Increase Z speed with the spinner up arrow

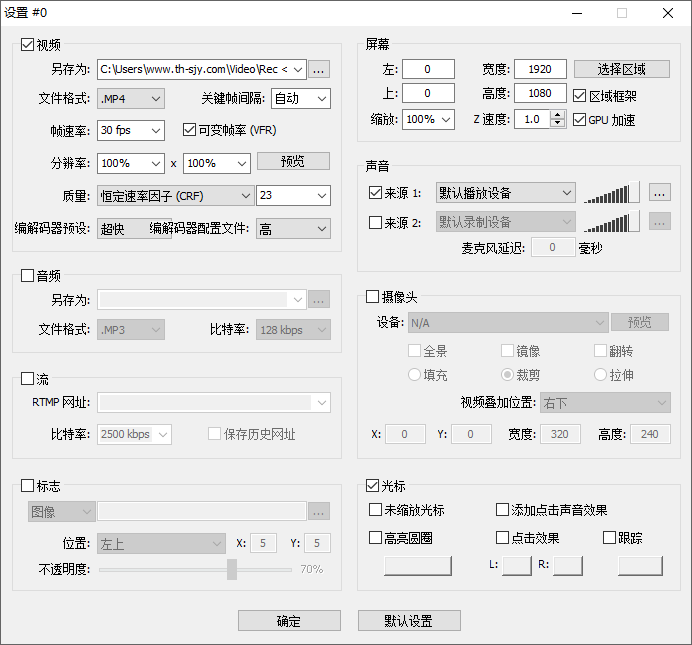point(558,115)
